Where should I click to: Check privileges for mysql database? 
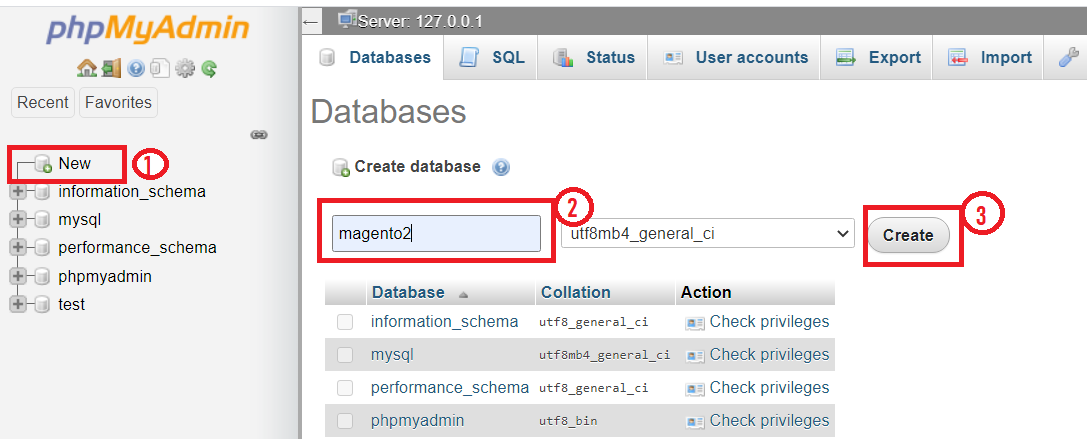(770, 355)
